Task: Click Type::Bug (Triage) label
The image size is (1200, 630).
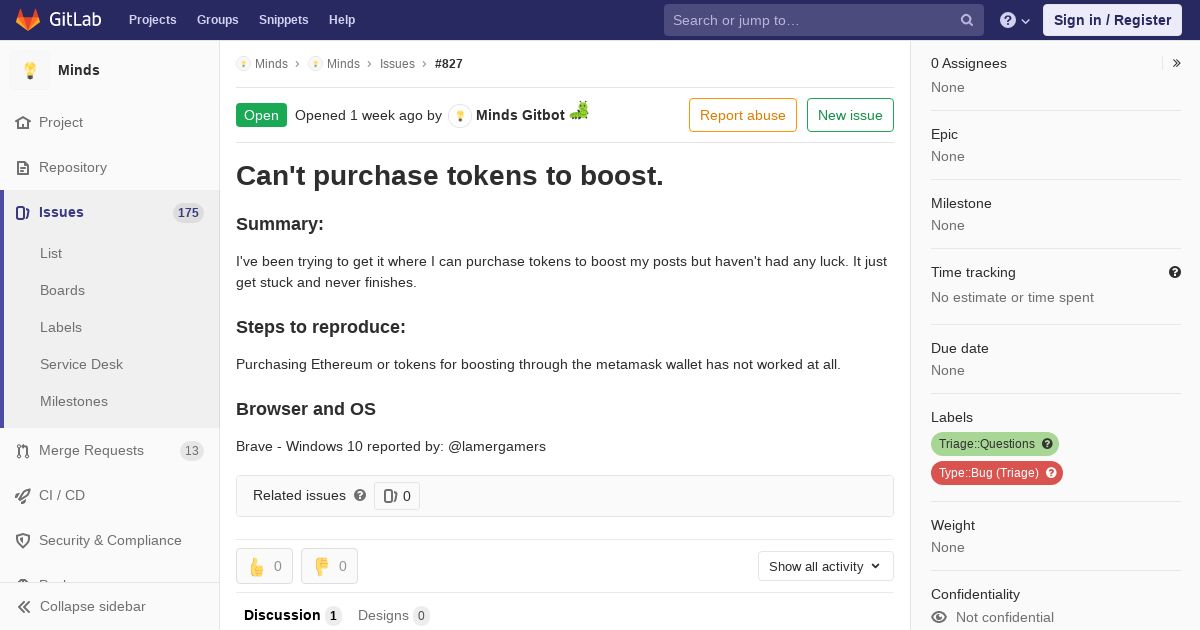Action: click(988, 473)
